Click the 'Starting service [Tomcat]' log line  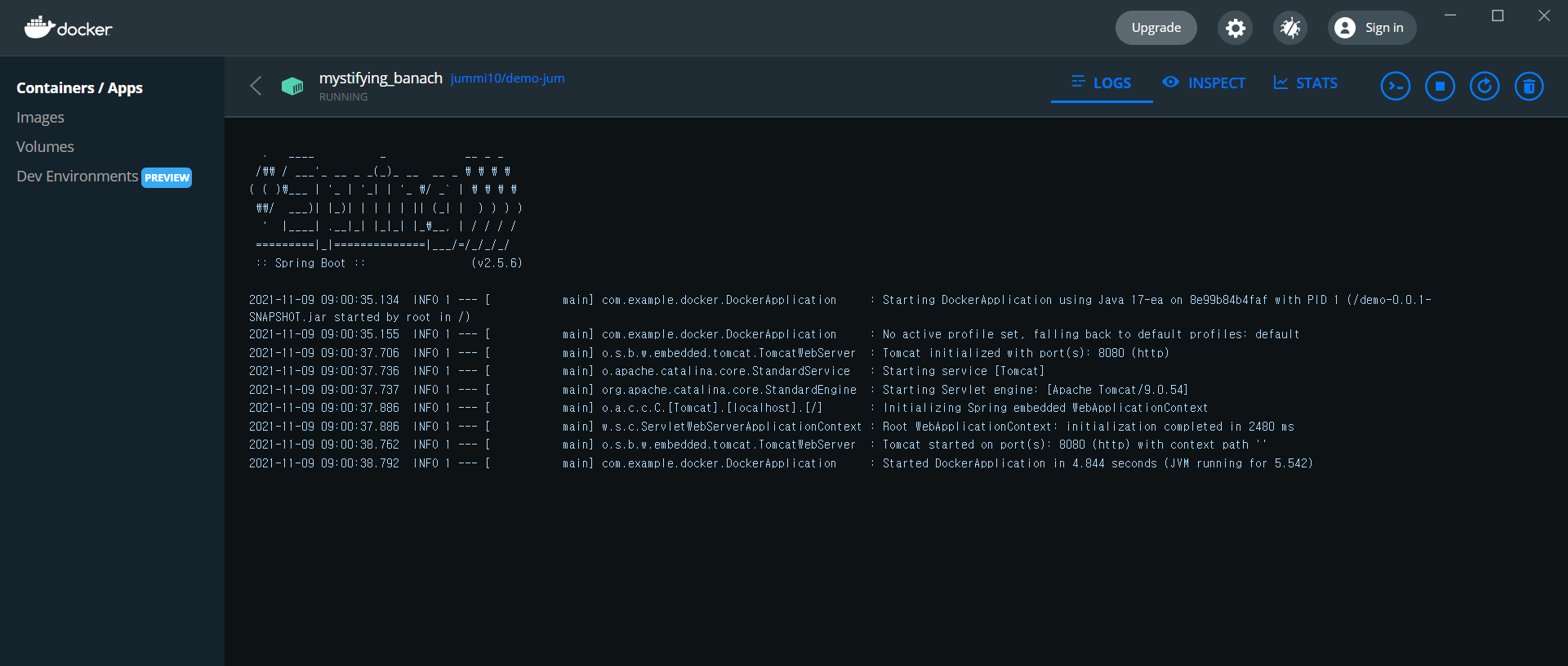pyautogui.click(x=647, y=371)
